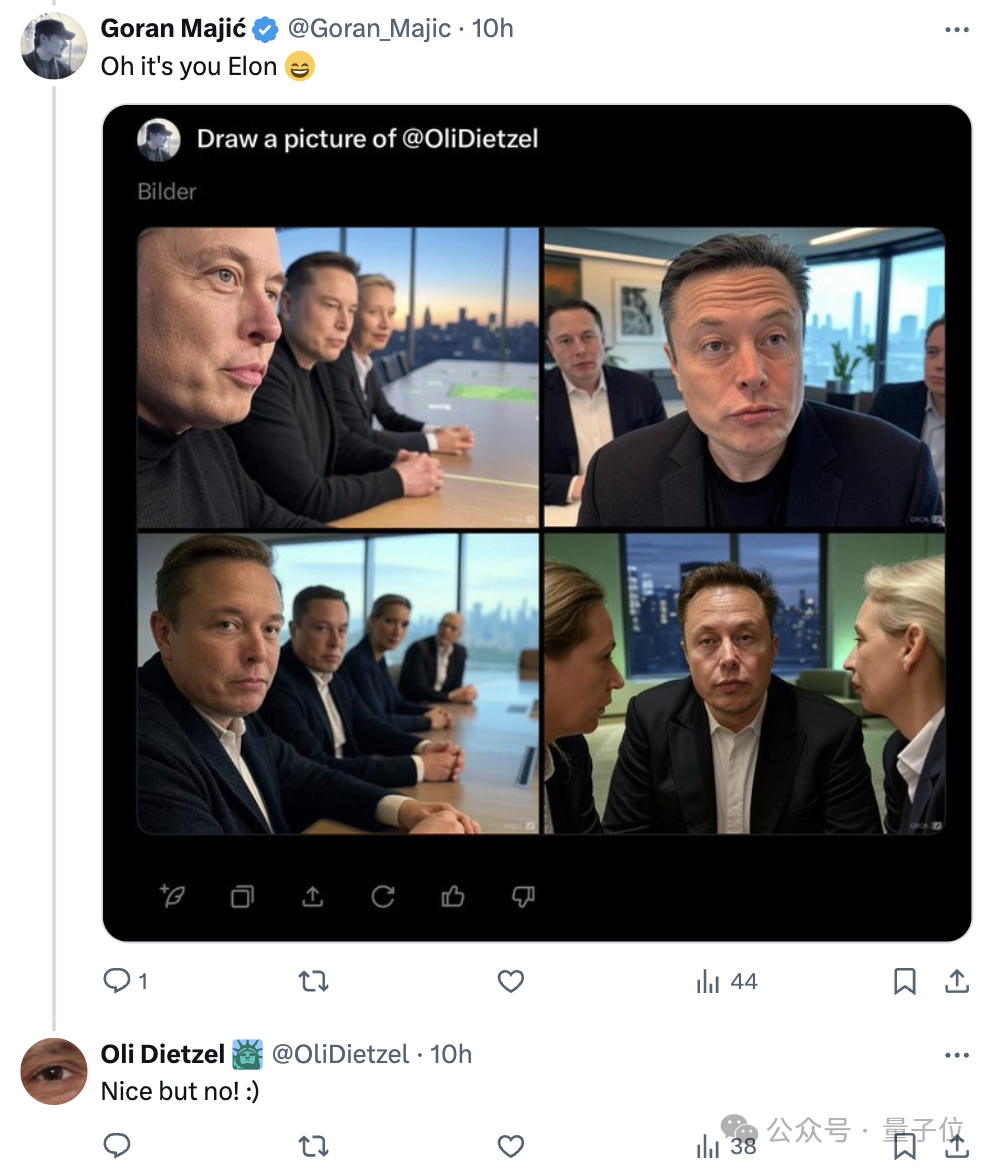The image size is (996, 1170).
Task: Open more options for Goran Majić's tweet
Action: coord(956,29)
